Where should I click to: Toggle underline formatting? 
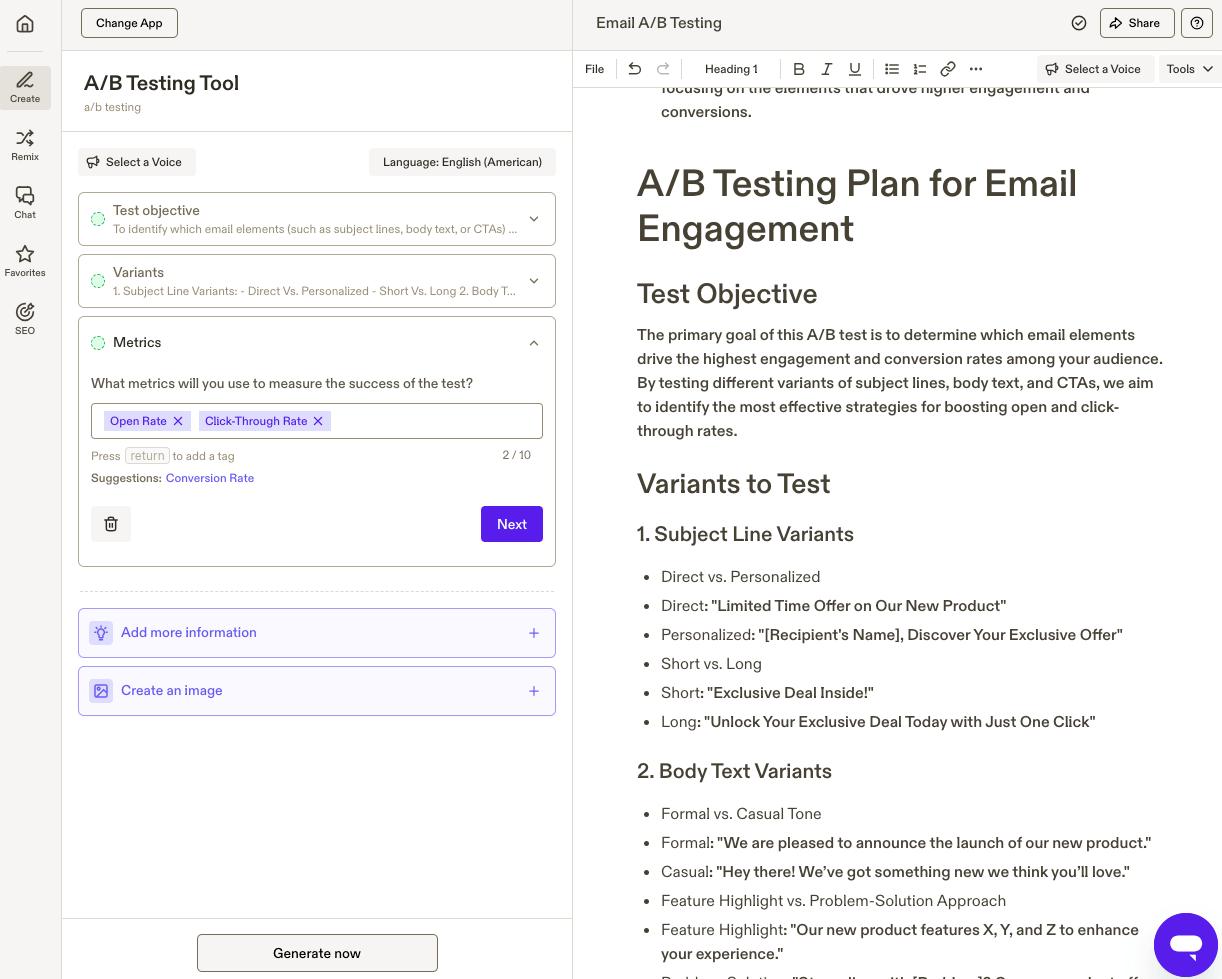pyautogui.click(x=854, y=69)
